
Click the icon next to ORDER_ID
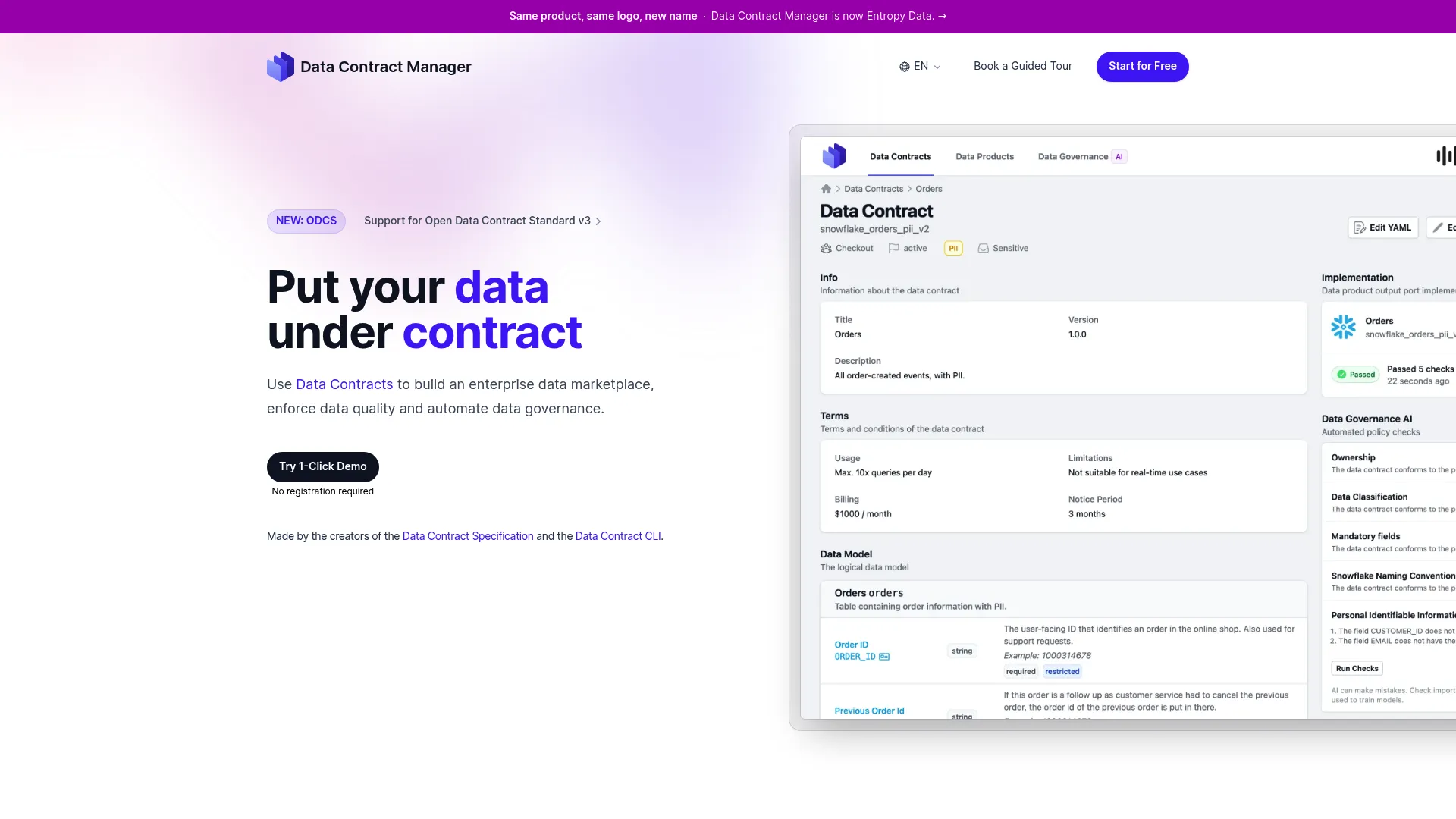tap(883, 657)
